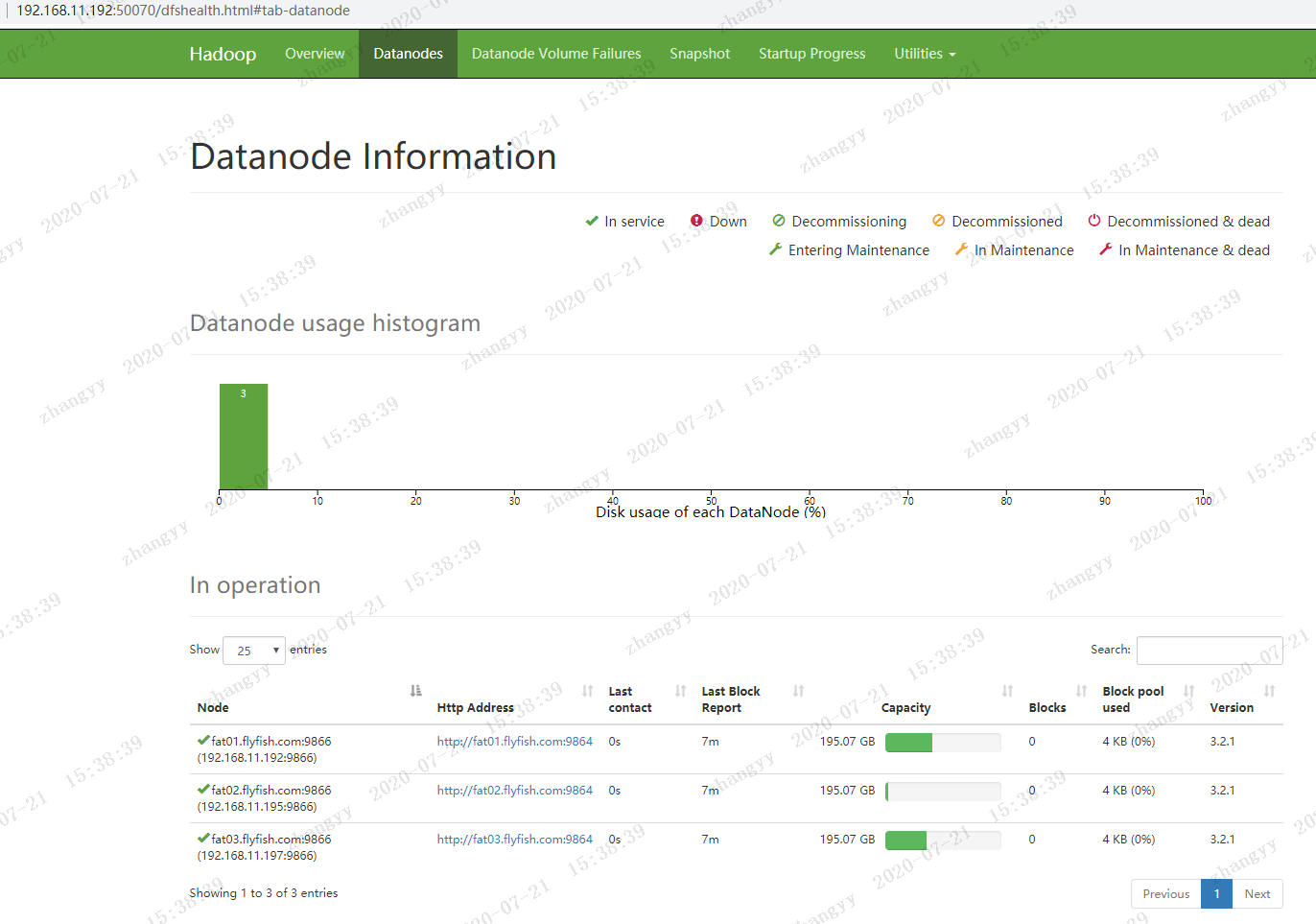Open the Show entries count dropdown
Image resolution: width=1316 pixels, height=924 pixels.
(x=254, y=651)
